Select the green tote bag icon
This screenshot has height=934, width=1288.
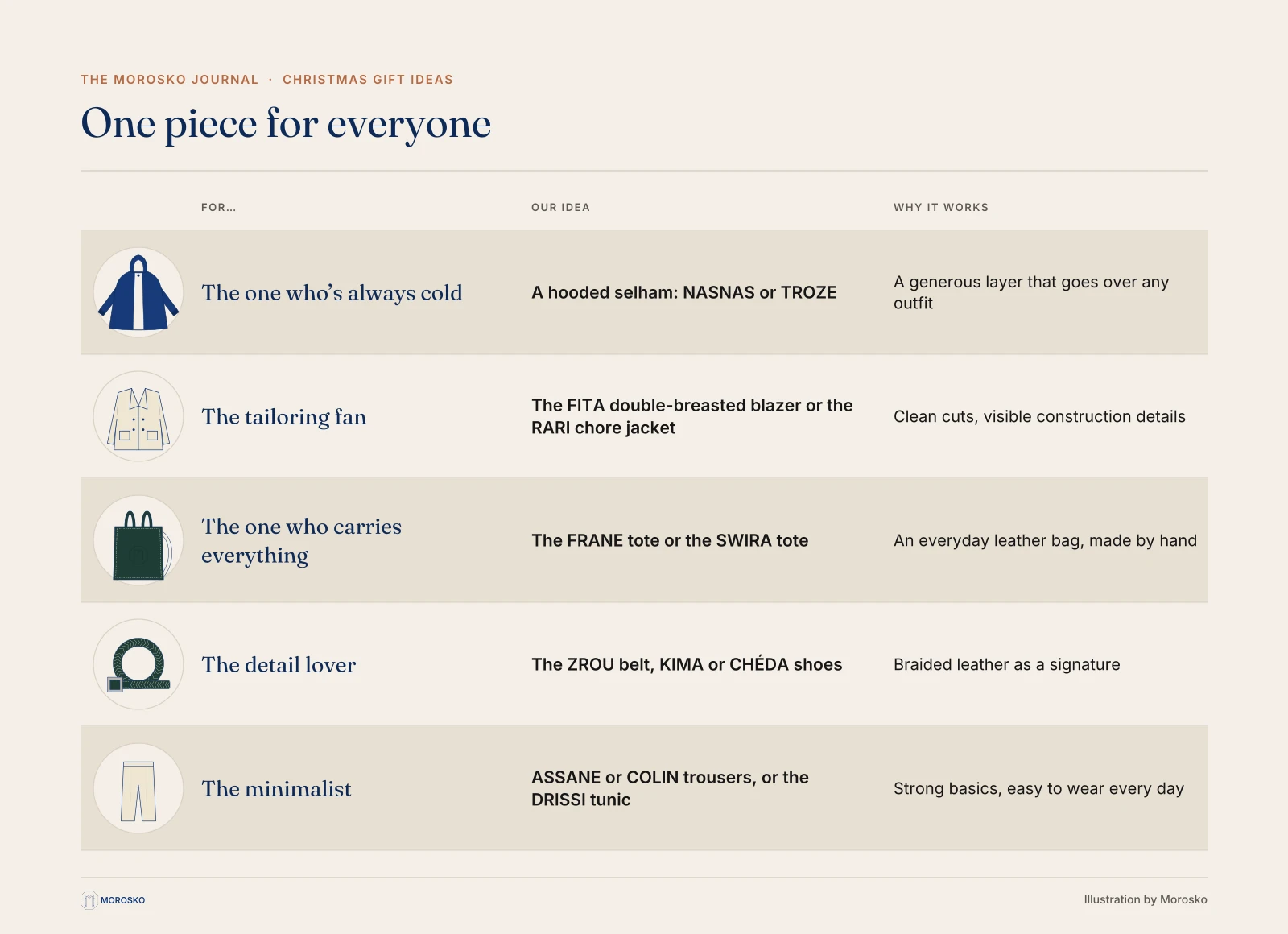(138, 540)
